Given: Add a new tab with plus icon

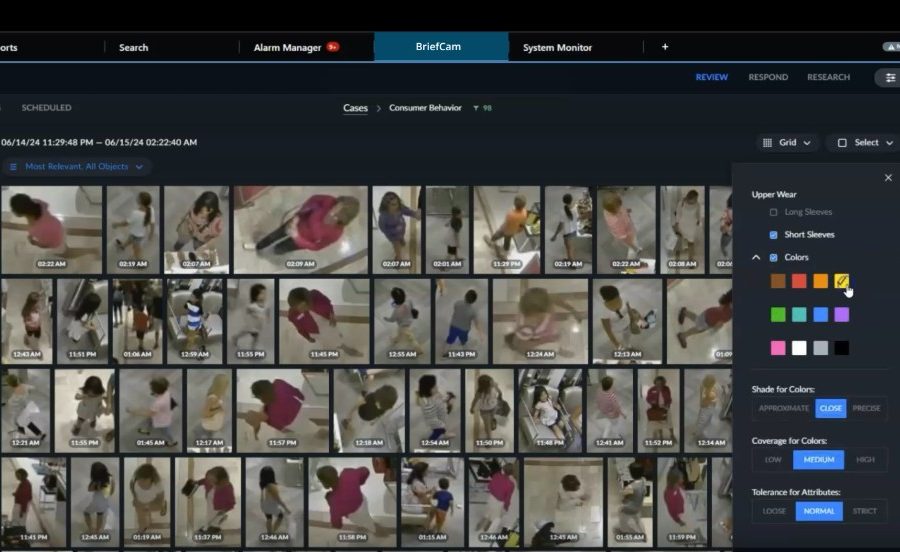Looking at the screenshot, I should [665, 47].
